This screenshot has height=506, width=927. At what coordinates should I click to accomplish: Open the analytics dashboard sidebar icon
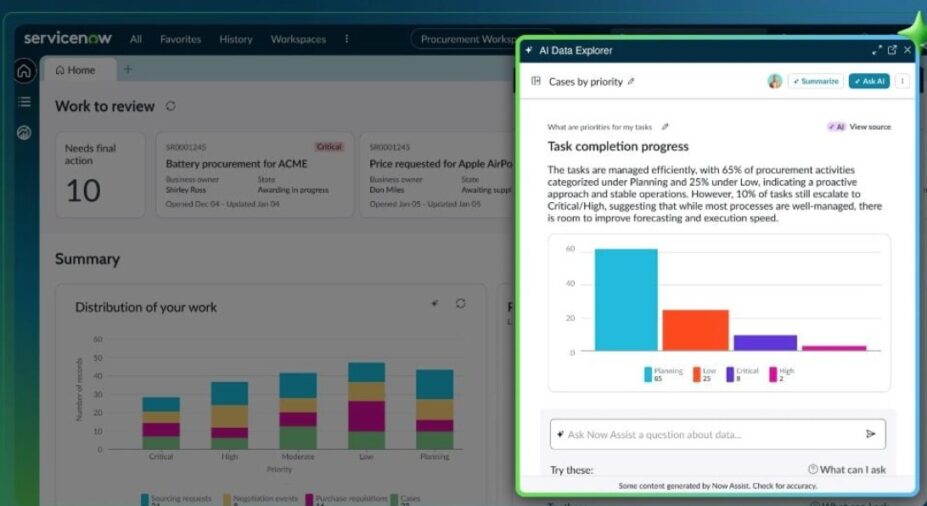click(x=24, y=132)
